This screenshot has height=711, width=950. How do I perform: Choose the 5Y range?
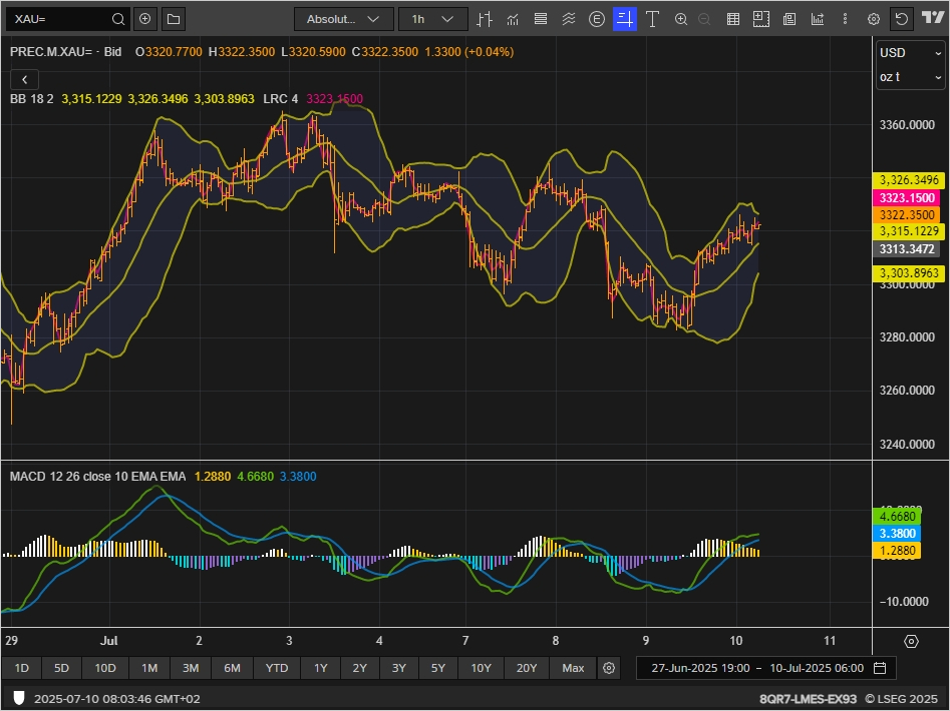pos(438,668)
